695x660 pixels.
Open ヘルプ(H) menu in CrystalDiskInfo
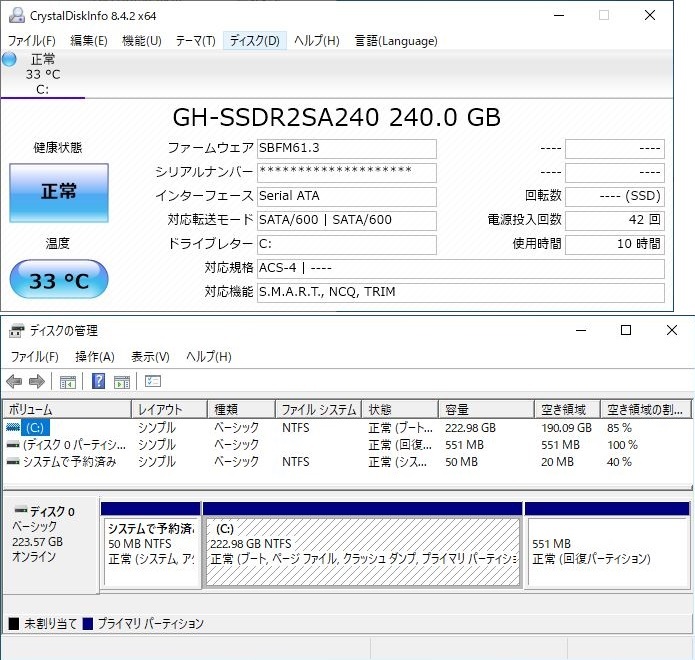(x=316, y=41)
